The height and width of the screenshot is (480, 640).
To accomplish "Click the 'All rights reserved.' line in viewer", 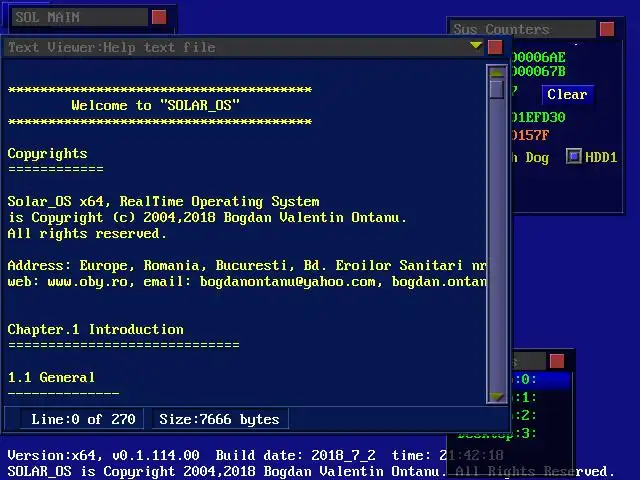I will (87, 233).
